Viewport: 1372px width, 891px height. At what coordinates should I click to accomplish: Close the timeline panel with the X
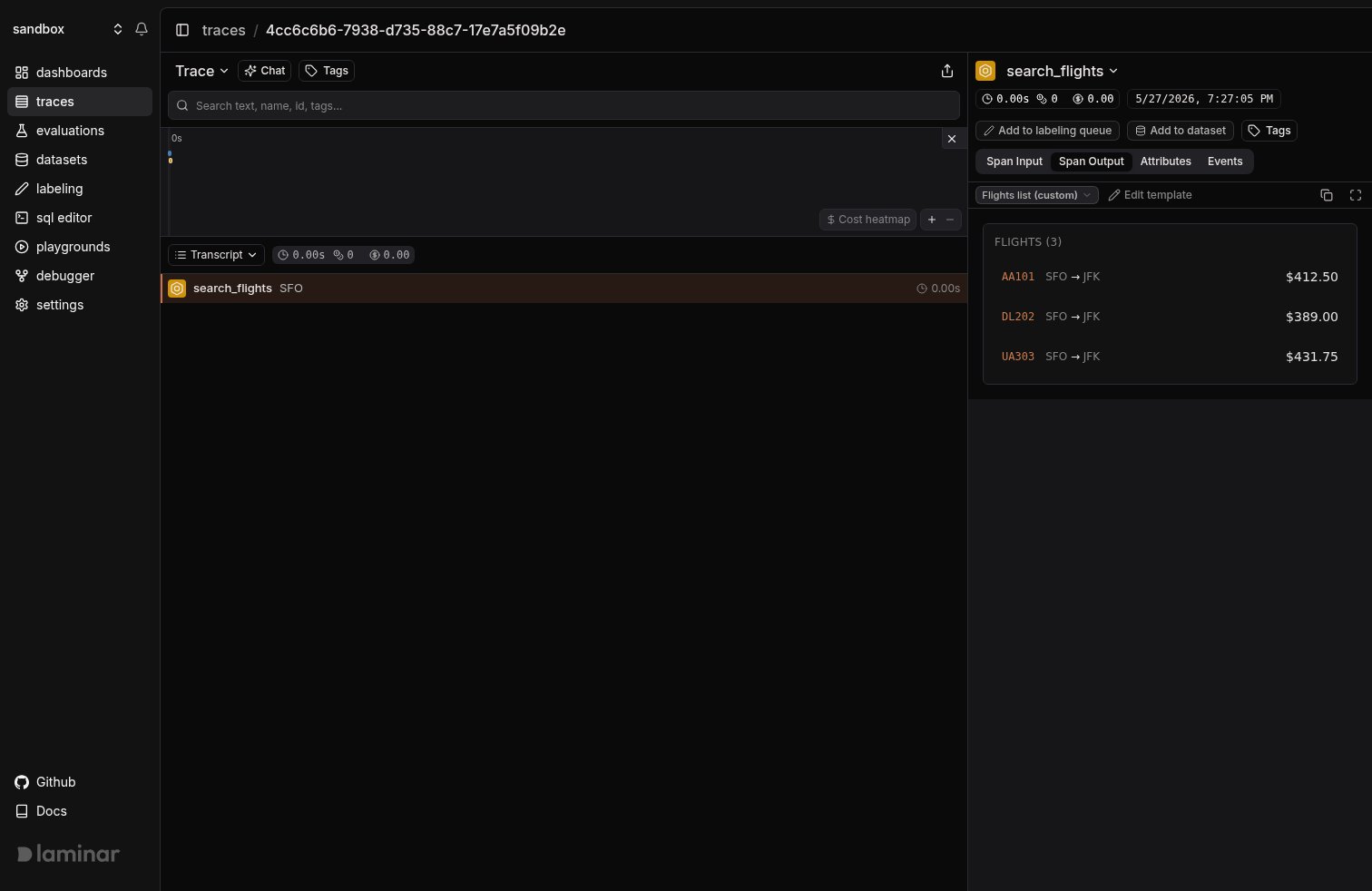coord(951,139)
